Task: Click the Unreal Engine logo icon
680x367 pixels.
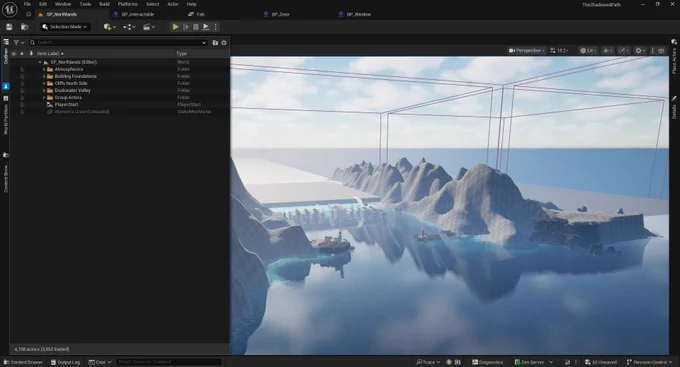Action: pyautogui.click(x=10, y=9)
